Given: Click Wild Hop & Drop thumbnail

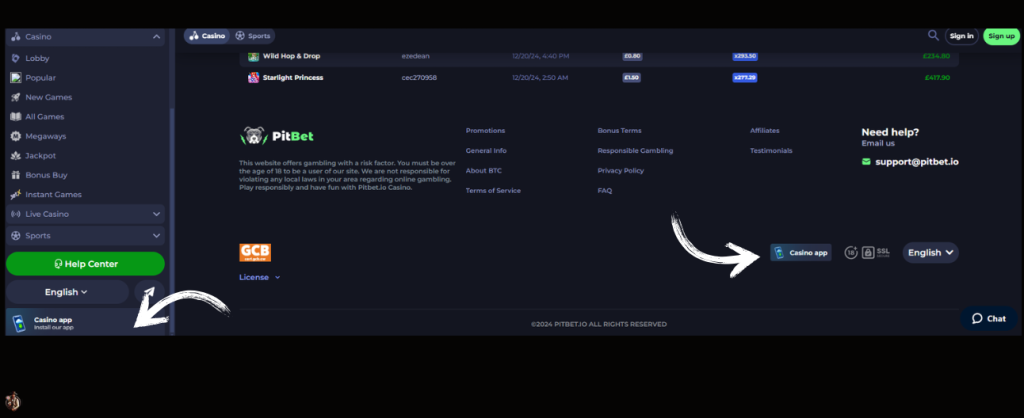Looking at the screenshot, I should (x=253, y=56).
